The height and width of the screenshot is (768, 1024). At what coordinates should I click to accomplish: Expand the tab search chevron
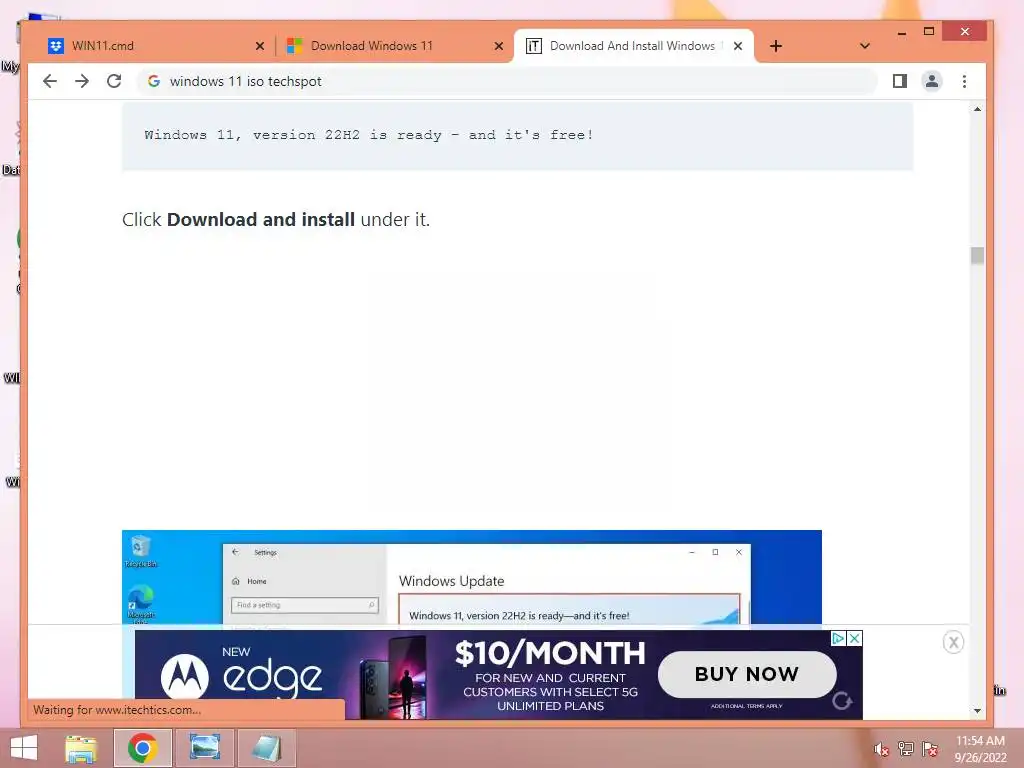pos(865,46)
